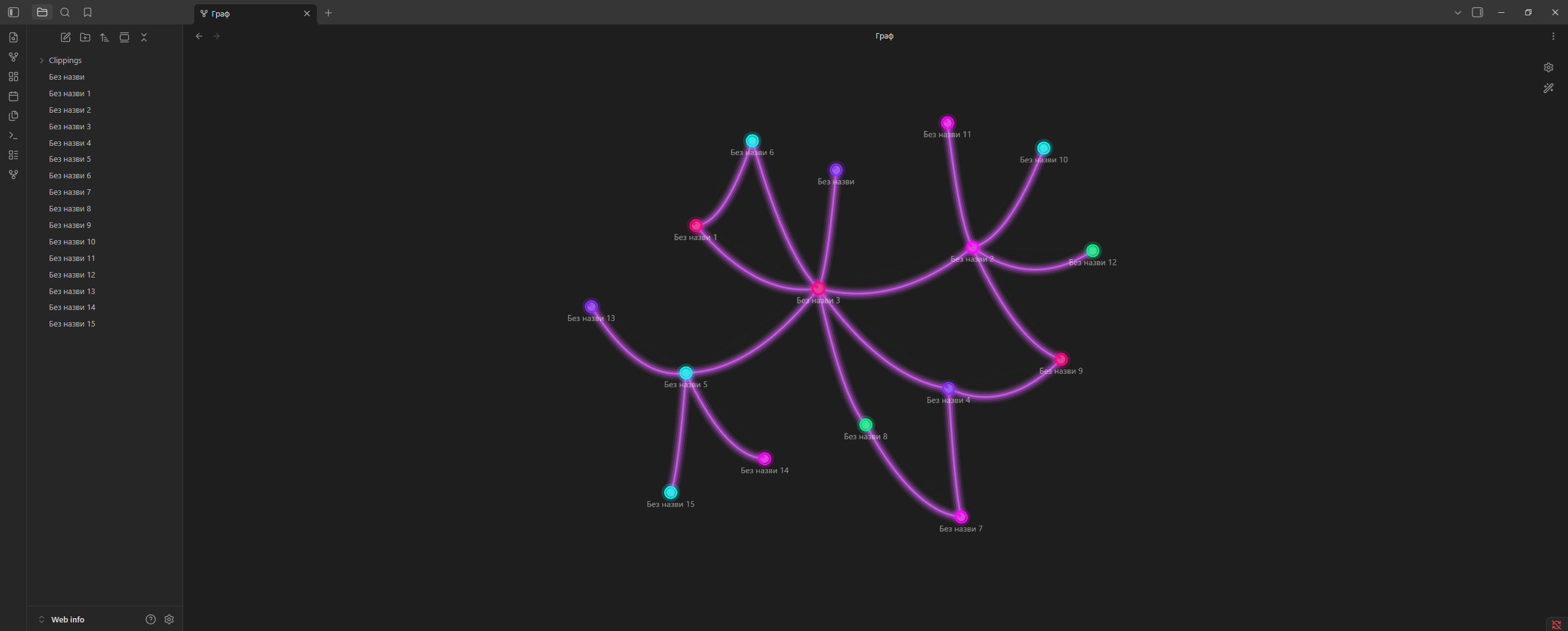Viewport: 1568px width, 631px height.
Task: Toggle the right sidebar panel icon
Action: [1477, 12]
